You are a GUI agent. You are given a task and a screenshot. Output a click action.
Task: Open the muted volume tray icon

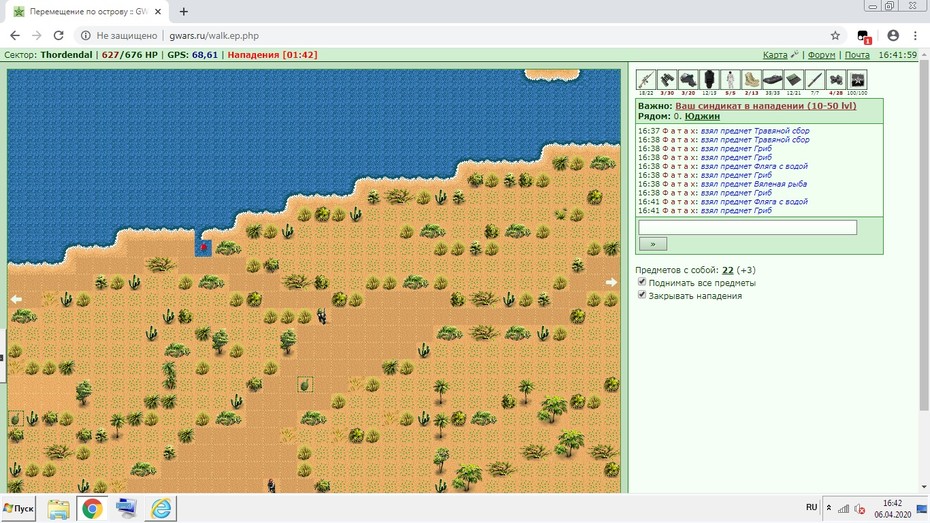point(859,509)
